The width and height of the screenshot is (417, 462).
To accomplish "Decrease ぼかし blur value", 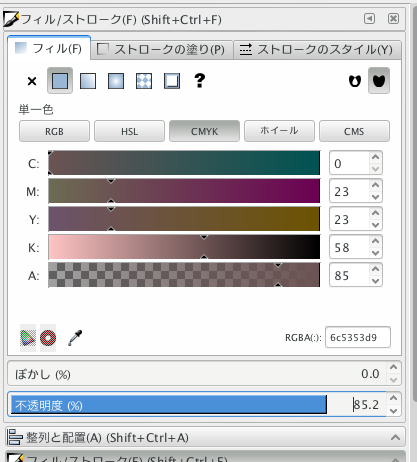I will pos(394,380).
